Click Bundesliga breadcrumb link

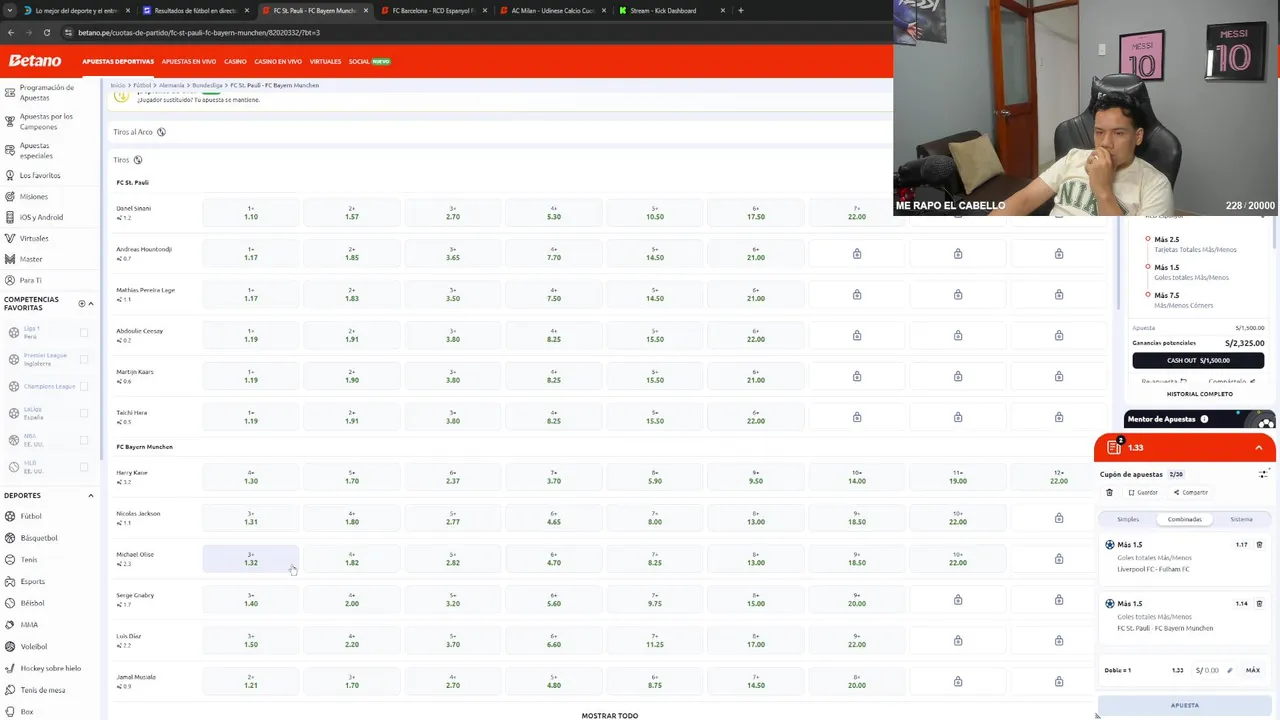tap(208, 85)
